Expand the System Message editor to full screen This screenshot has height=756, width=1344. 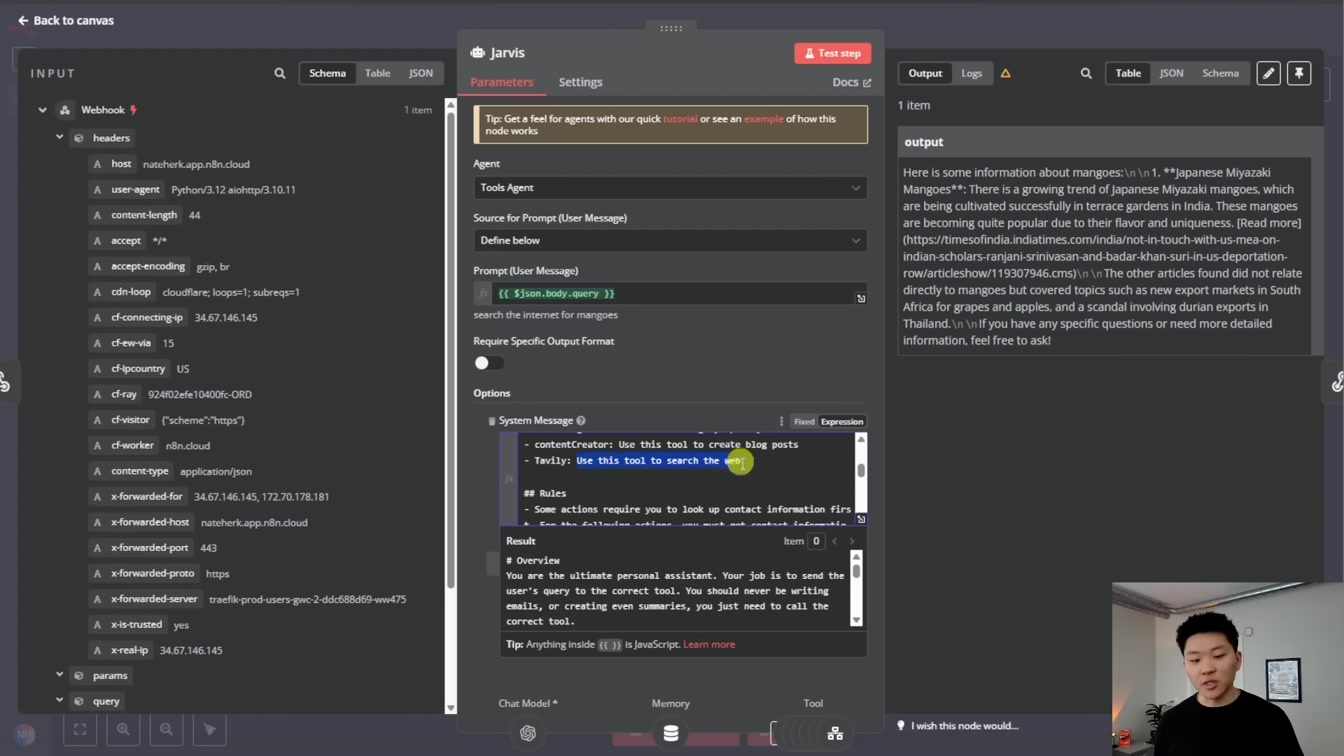click(860, 519)
